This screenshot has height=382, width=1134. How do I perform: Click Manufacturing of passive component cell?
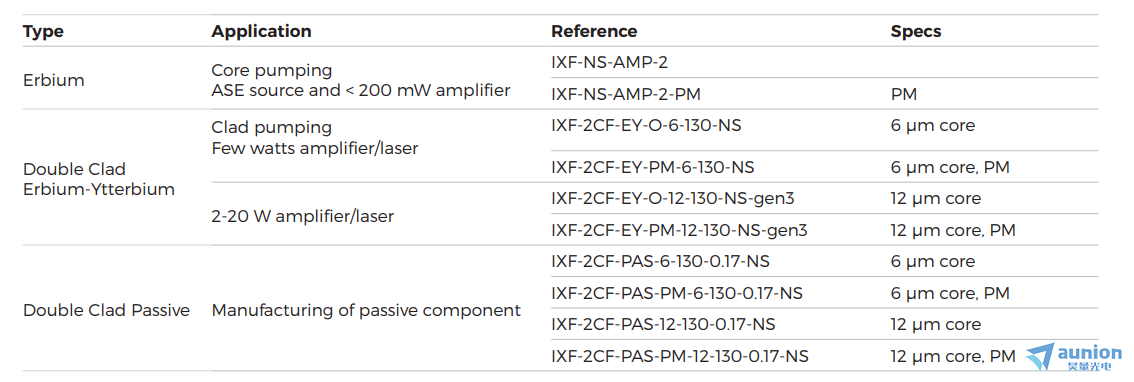[x=366, y=310]
